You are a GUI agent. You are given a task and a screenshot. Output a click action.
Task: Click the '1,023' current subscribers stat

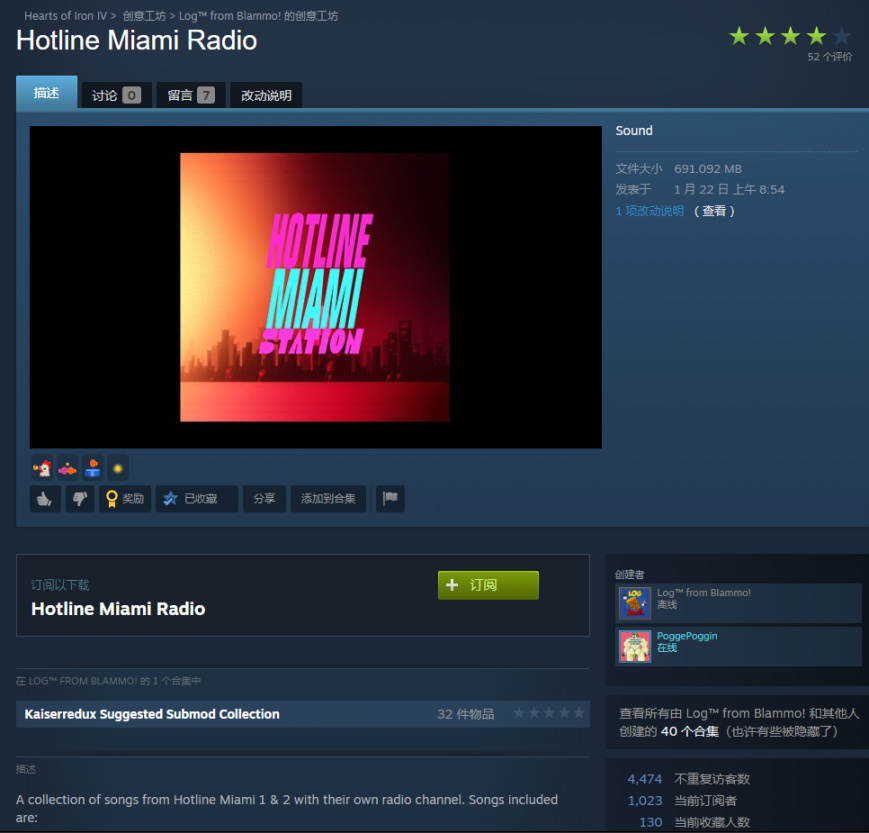(x=645, y=801)
